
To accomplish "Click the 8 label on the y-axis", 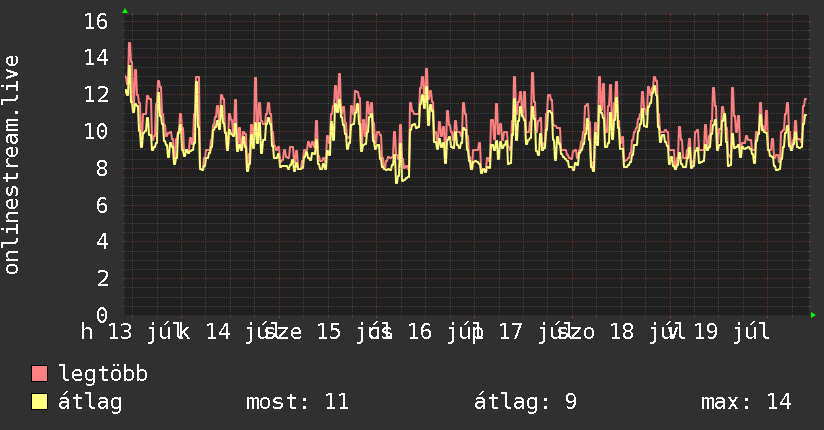I will [x=102, y=168].
